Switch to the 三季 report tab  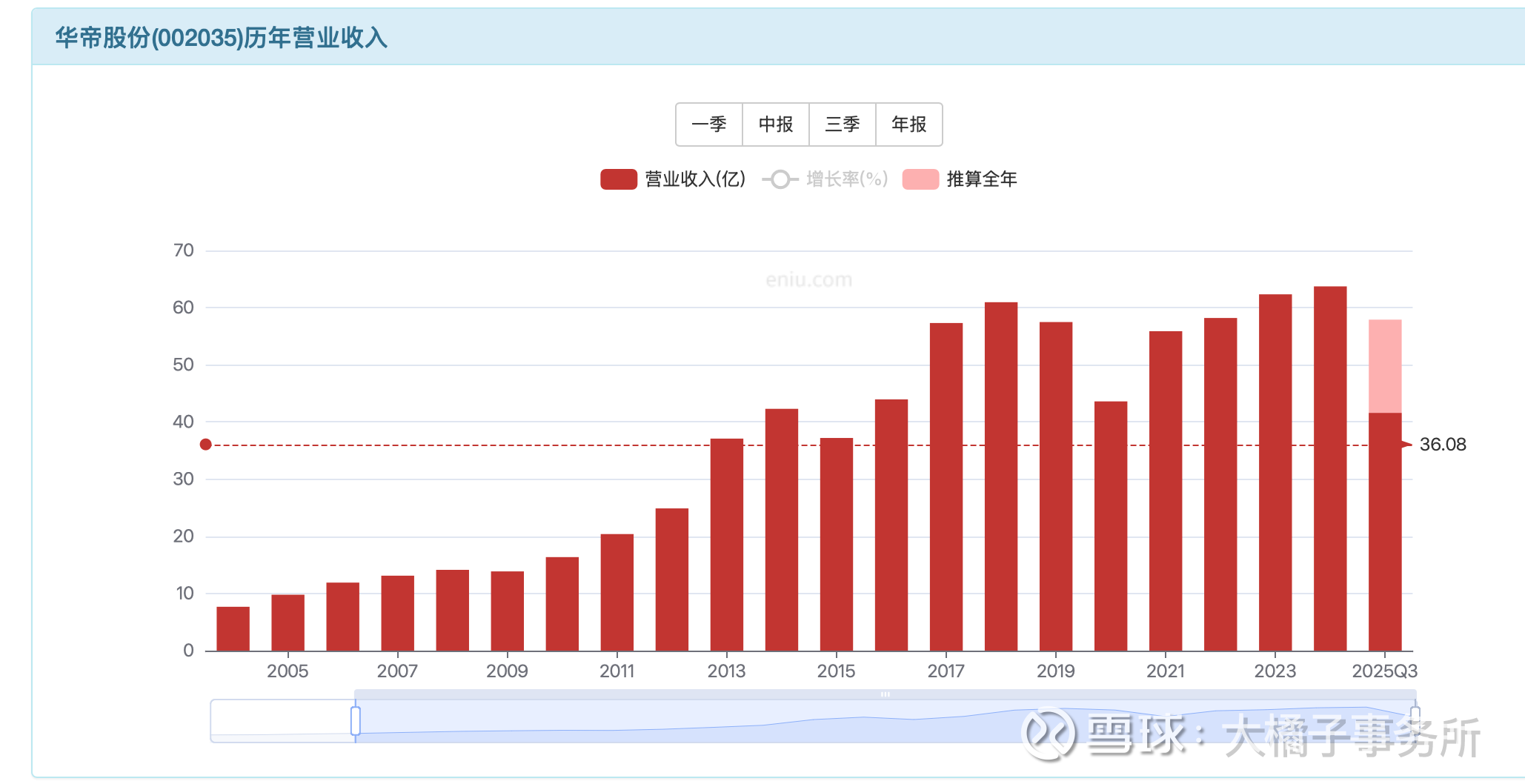[843, 124]
